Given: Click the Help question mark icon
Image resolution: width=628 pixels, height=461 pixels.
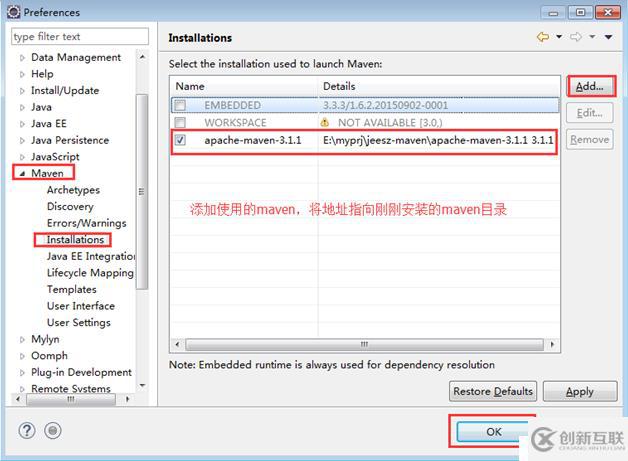Looking at the screenshot, I should [x=27, y=431].
